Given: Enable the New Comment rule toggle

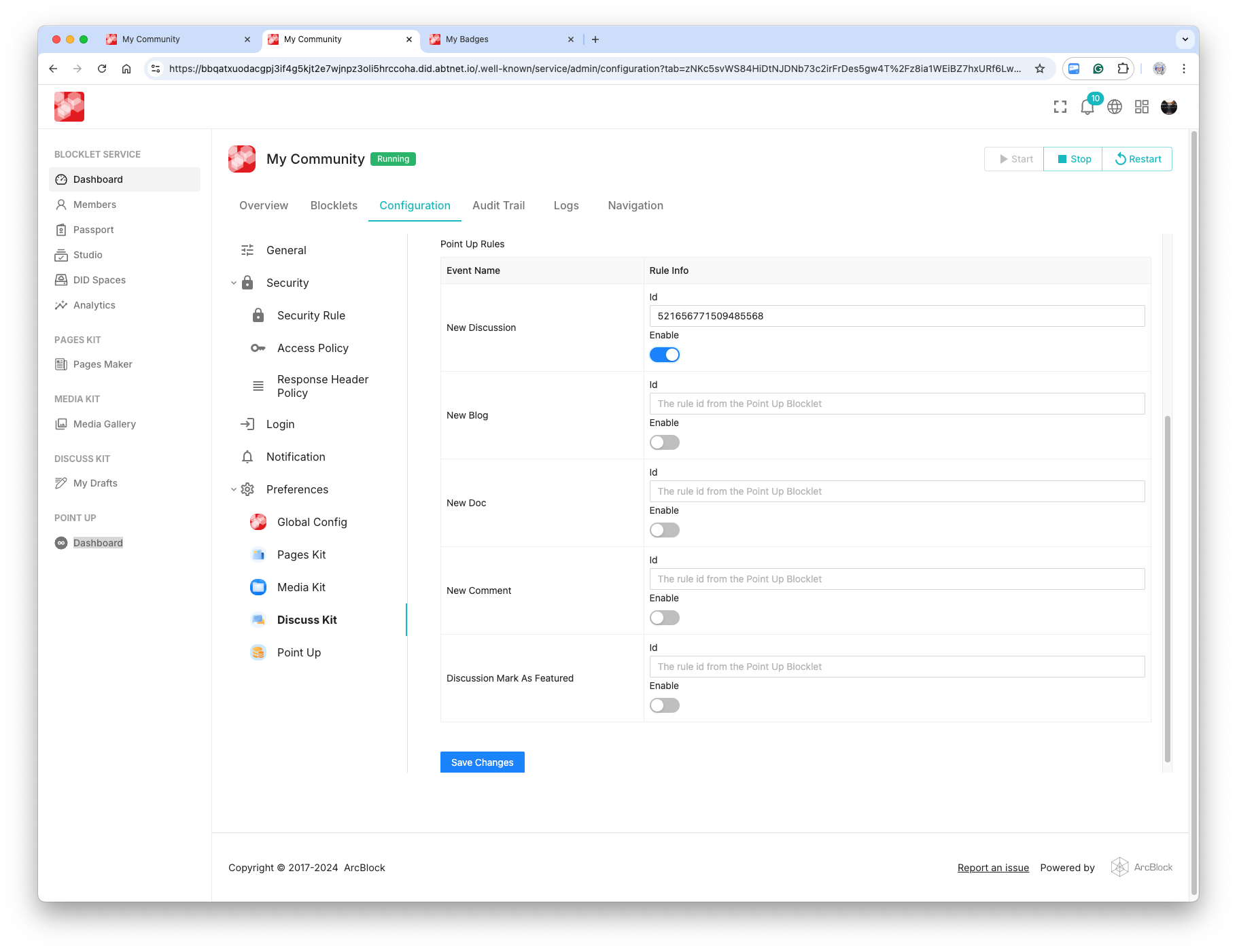Looking at the screenshot, I should (664, 618).
